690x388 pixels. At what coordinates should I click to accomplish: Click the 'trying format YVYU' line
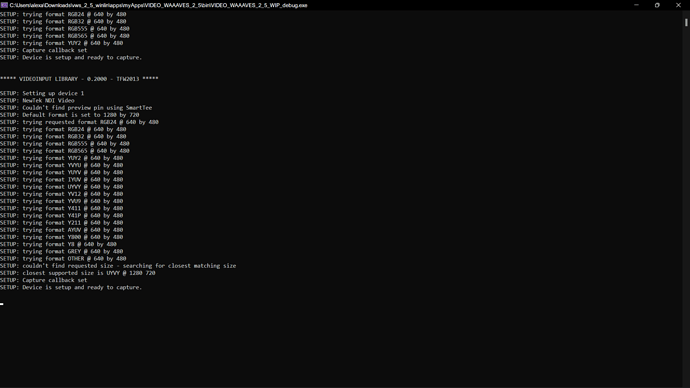62,165
